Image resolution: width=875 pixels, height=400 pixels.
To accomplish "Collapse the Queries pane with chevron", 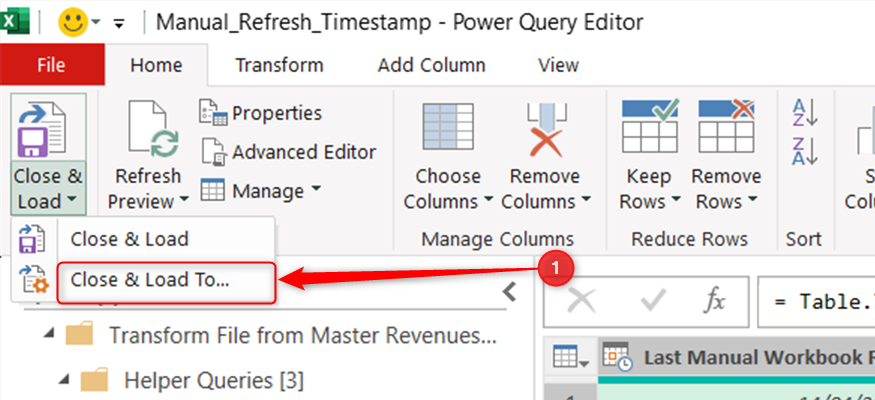I will point(509,291).
